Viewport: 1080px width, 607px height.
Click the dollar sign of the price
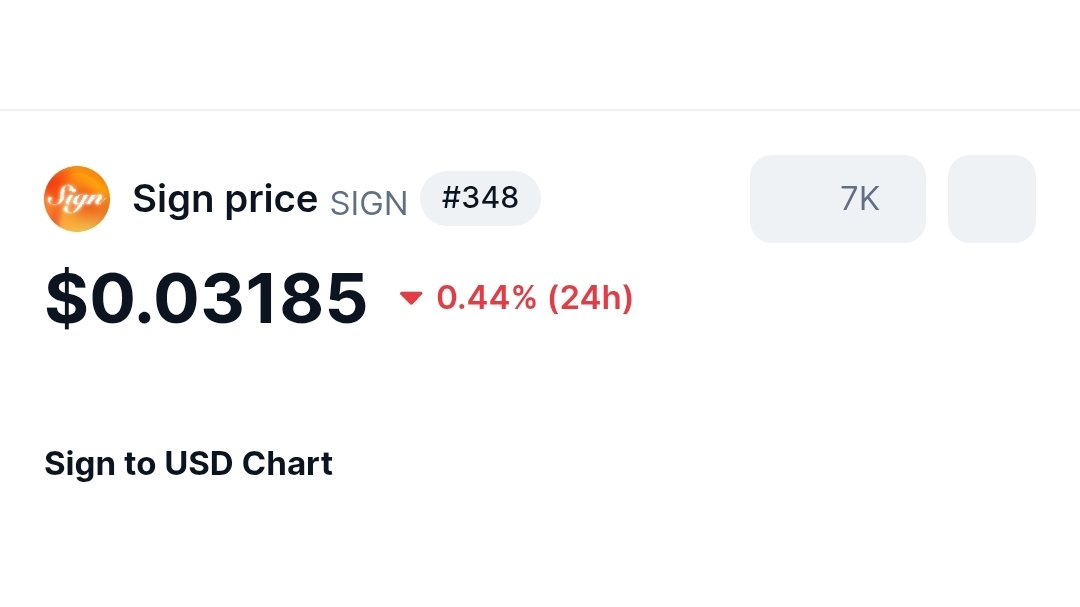coord(66,299)
